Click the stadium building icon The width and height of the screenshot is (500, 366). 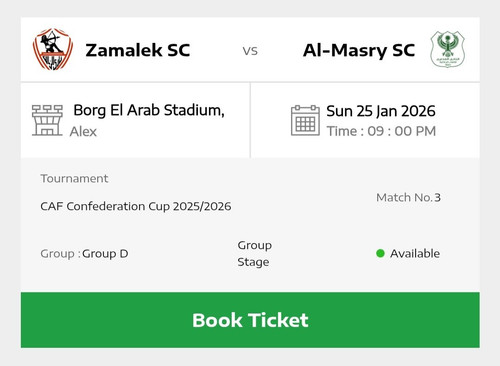tap(47, 120)
